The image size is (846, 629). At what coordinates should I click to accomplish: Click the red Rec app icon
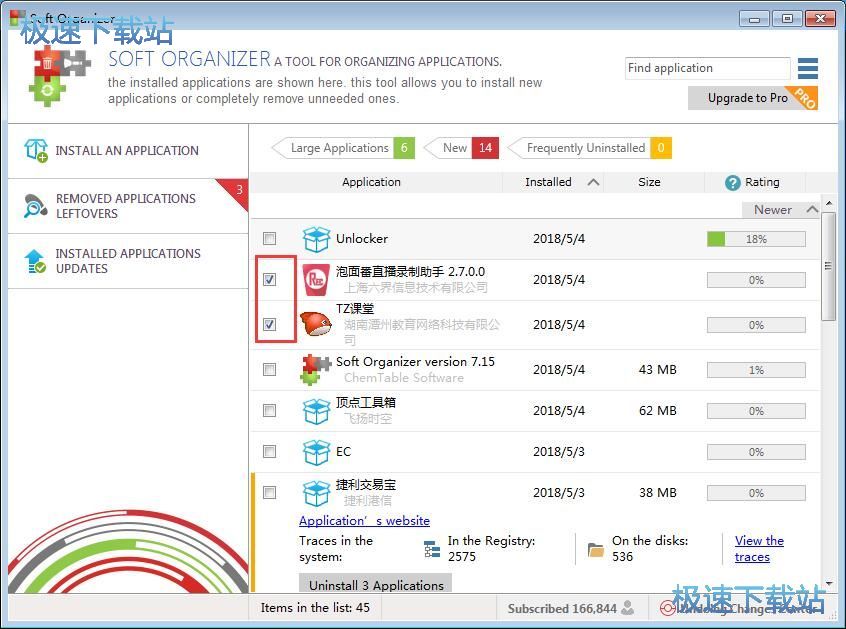coord(316,280)
